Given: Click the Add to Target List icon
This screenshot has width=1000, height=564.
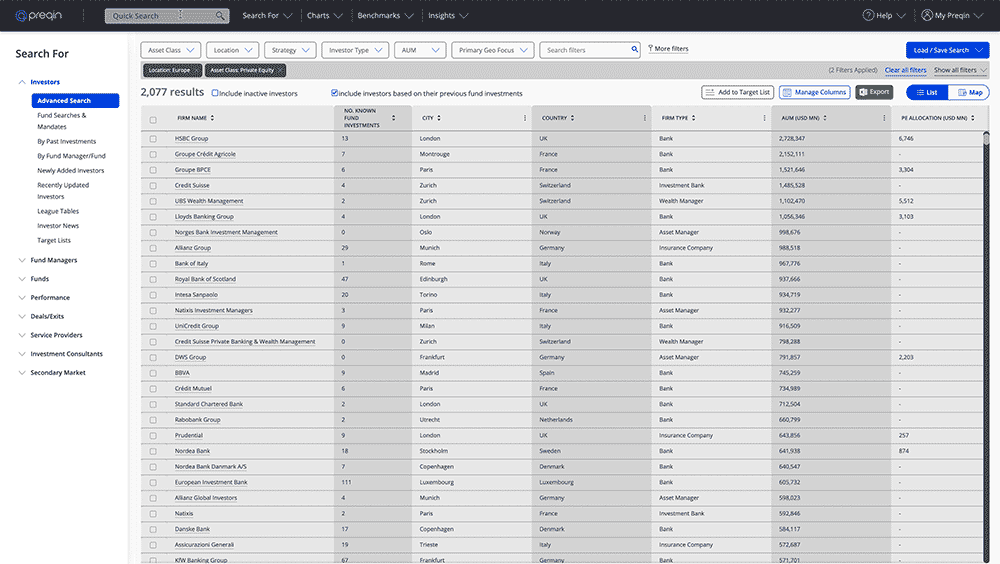Looking at the screenshot, I should (710, 93).
